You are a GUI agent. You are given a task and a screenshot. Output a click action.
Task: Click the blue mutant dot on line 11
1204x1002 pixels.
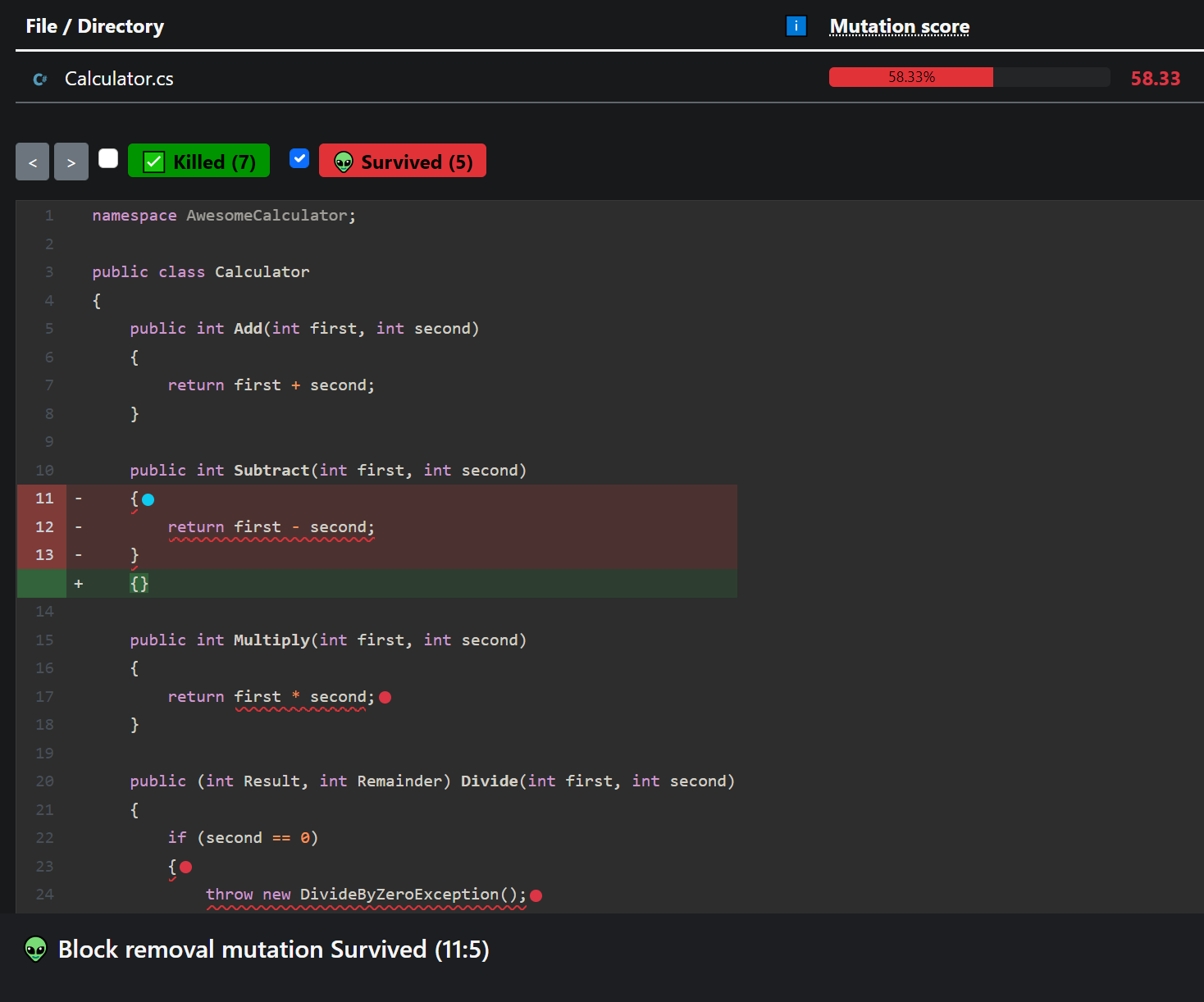148,499
